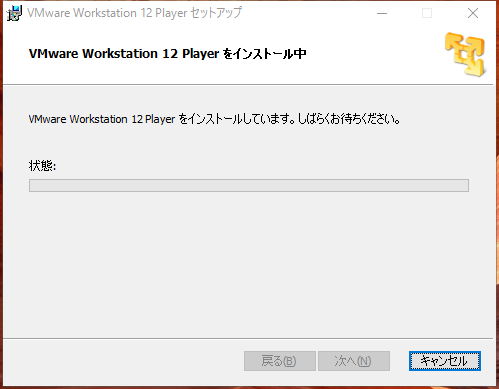Image resolution: width=499 pixels, height=389 pixels.
Task: Click the empty gray area below the progress bar
Action: tap(249, 263)
